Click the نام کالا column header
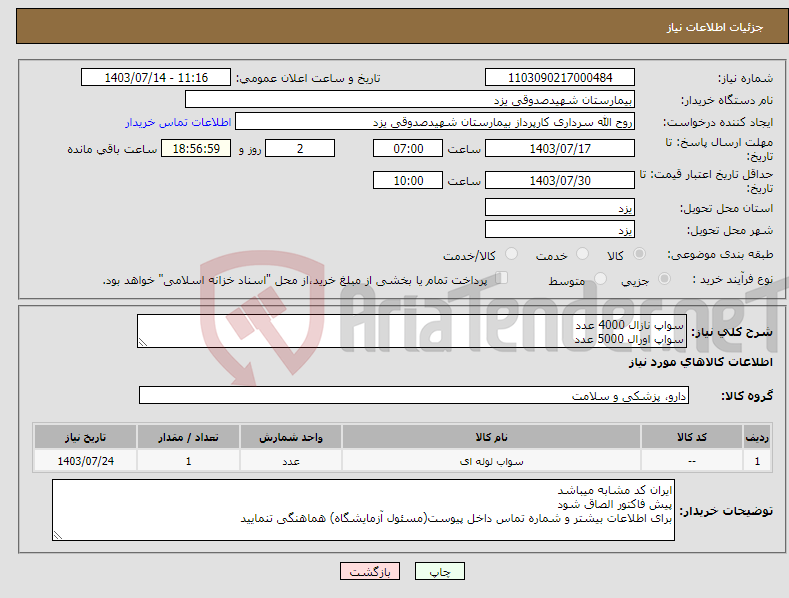Screen dimensions: 789x598 491,437
